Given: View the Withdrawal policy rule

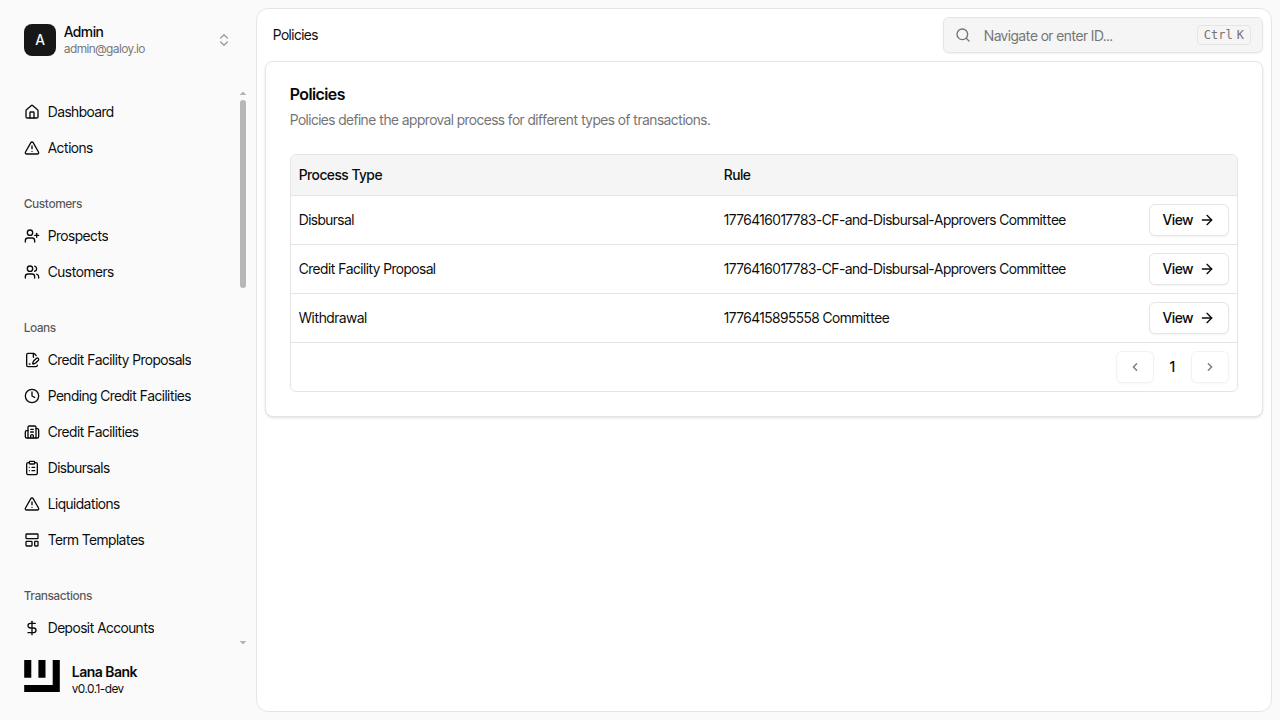Looking at the screenshot, I should (x=1188, y=317).
